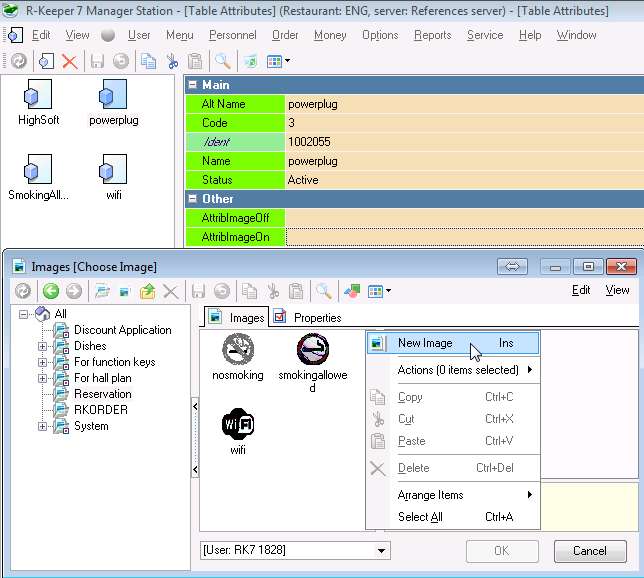Expand the For hall plan folder
The image size is (644, 578).
42,378
